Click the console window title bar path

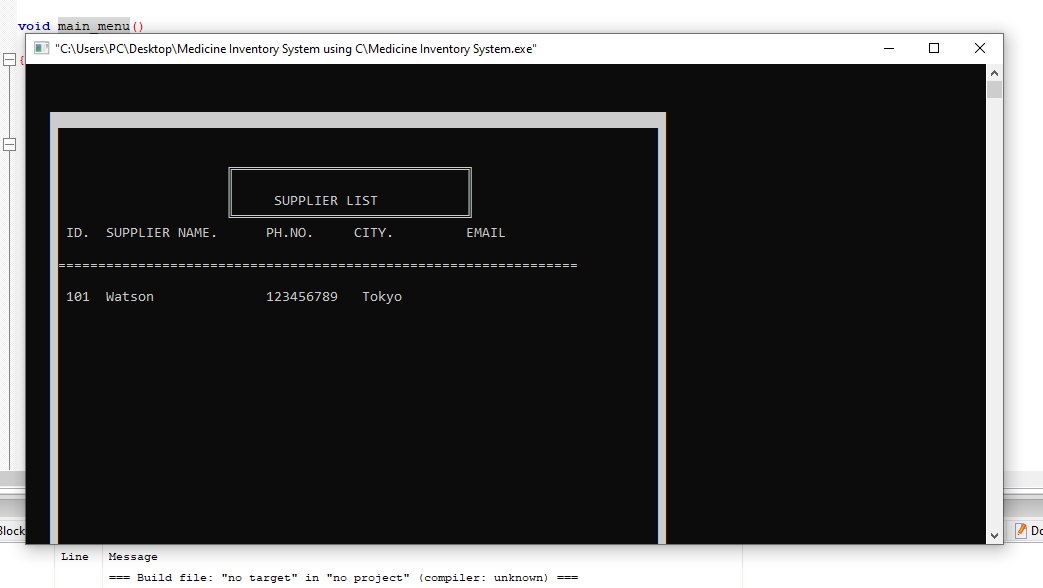296,48
